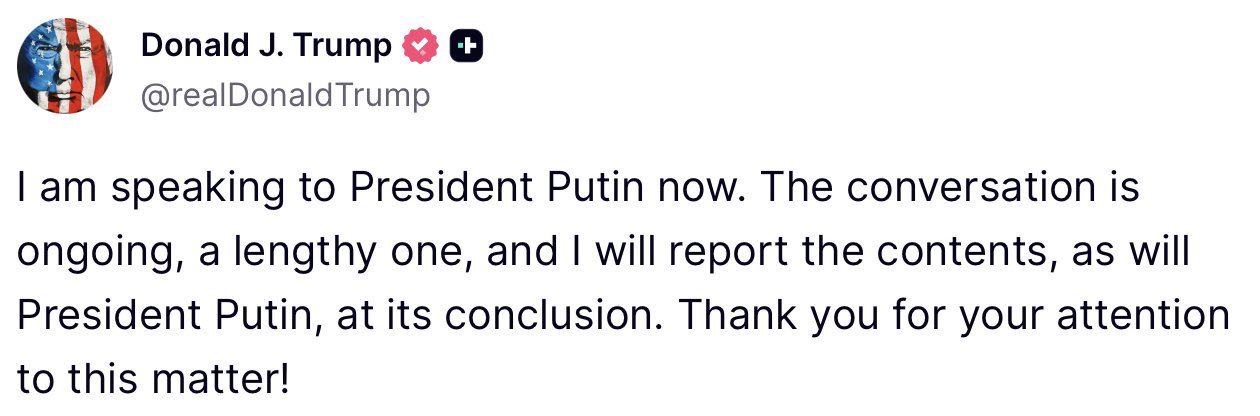
Task: Click the black plus badge icon
Action: [x=467, y=46]
